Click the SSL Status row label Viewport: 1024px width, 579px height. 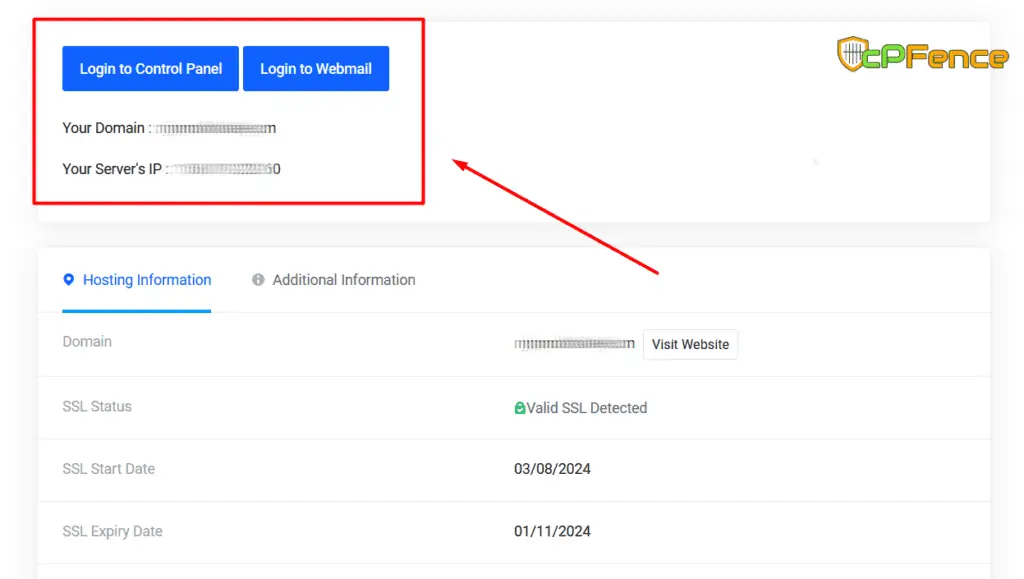pos(97,406)
